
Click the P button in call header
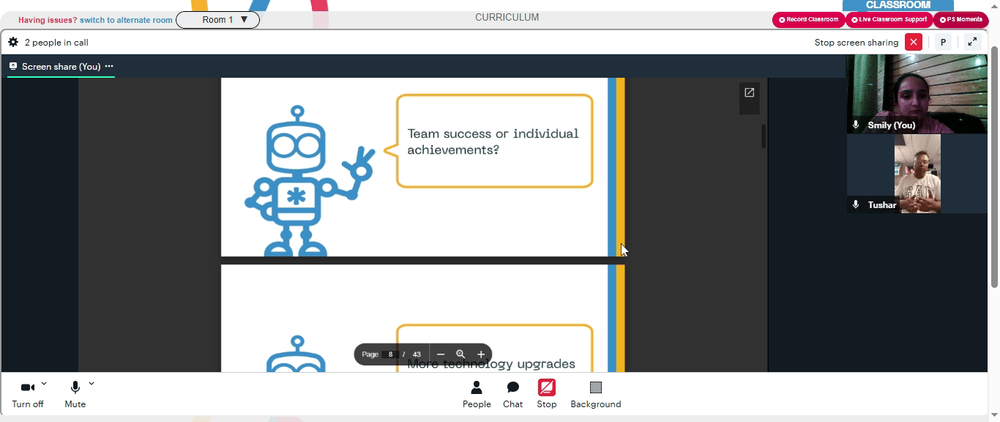(x=943, y=43)
